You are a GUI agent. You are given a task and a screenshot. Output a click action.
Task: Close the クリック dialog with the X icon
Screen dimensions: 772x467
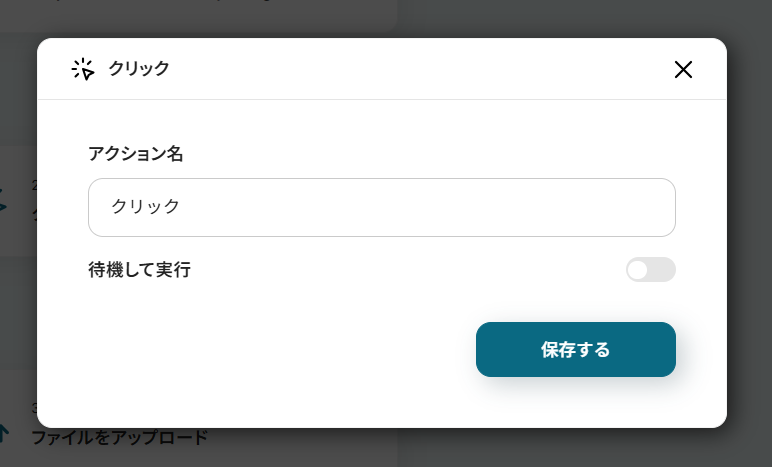[x=683, y=69]
